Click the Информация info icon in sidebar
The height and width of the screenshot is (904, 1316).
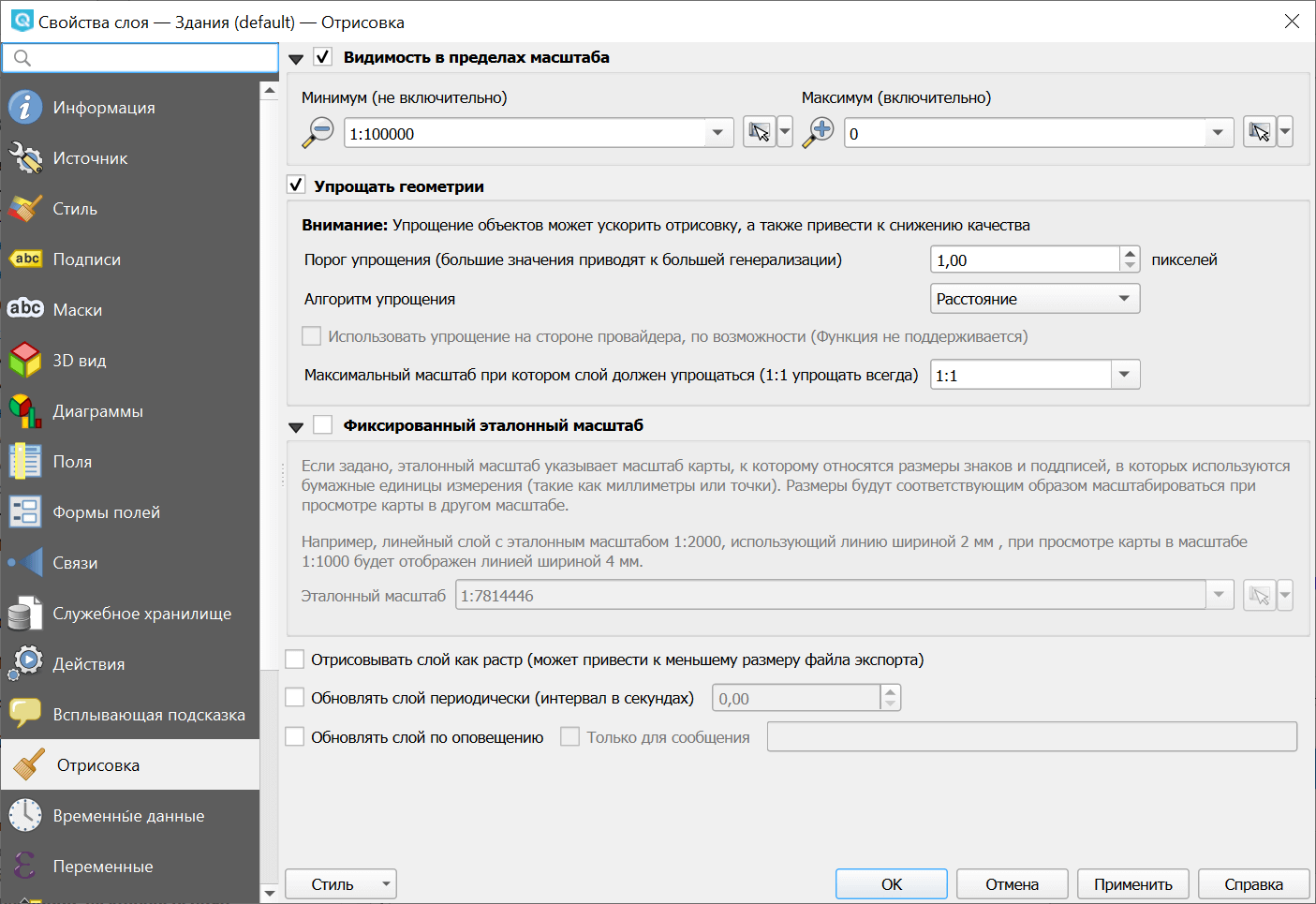[x=25, y=108]
